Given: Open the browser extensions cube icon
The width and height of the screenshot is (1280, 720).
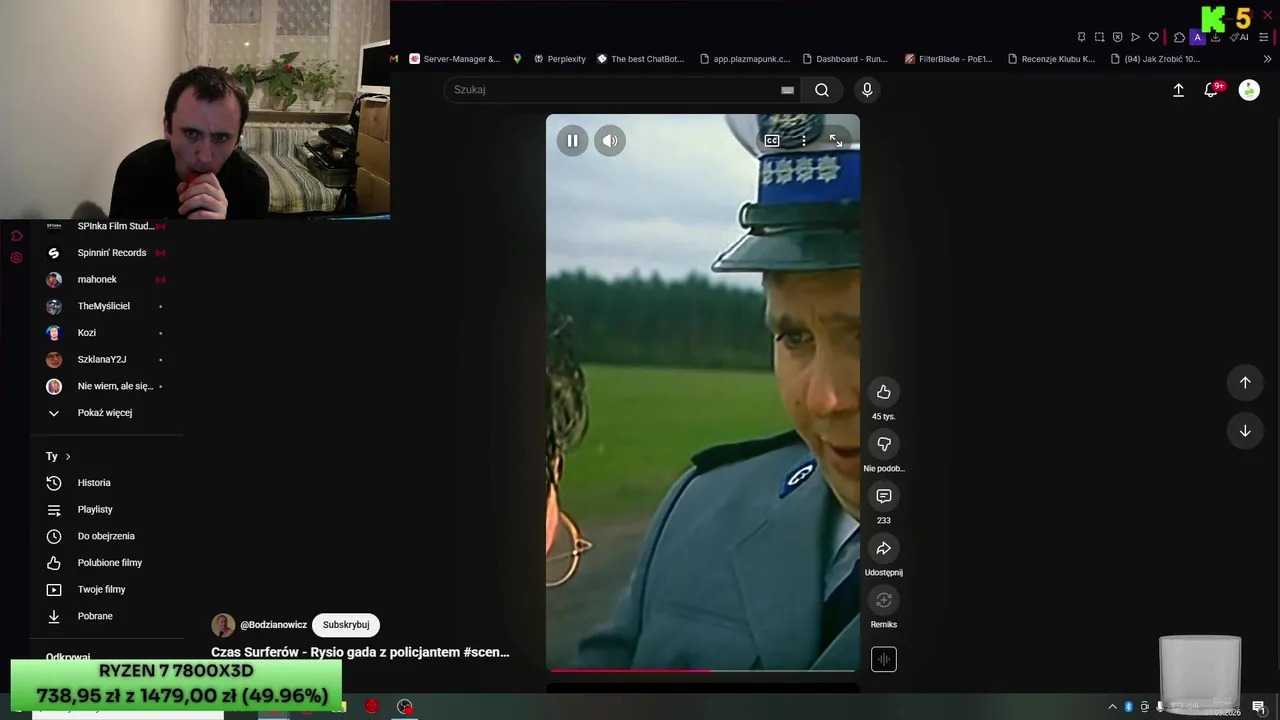Looking at the screenshot, I should (1179, 37).
